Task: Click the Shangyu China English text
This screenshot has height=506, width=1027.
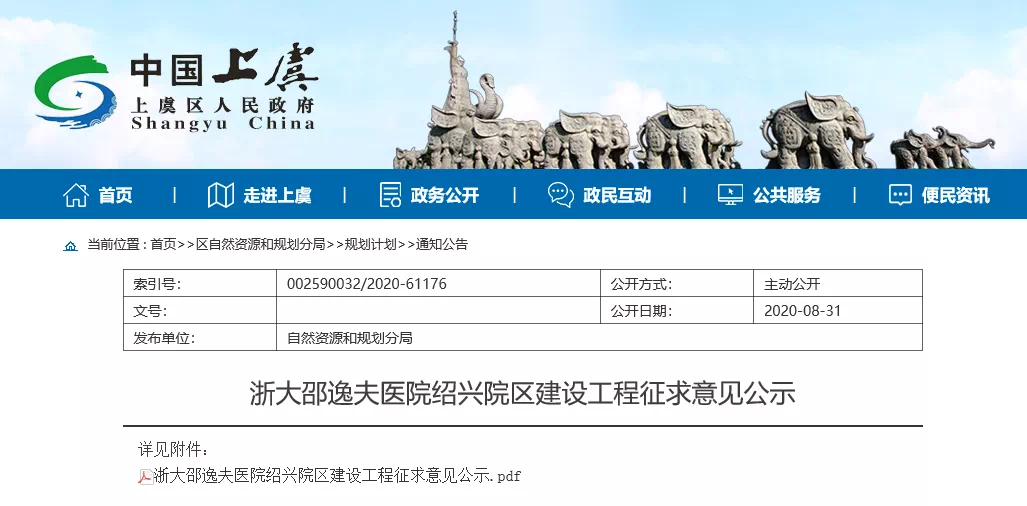Action: [223, 123]
